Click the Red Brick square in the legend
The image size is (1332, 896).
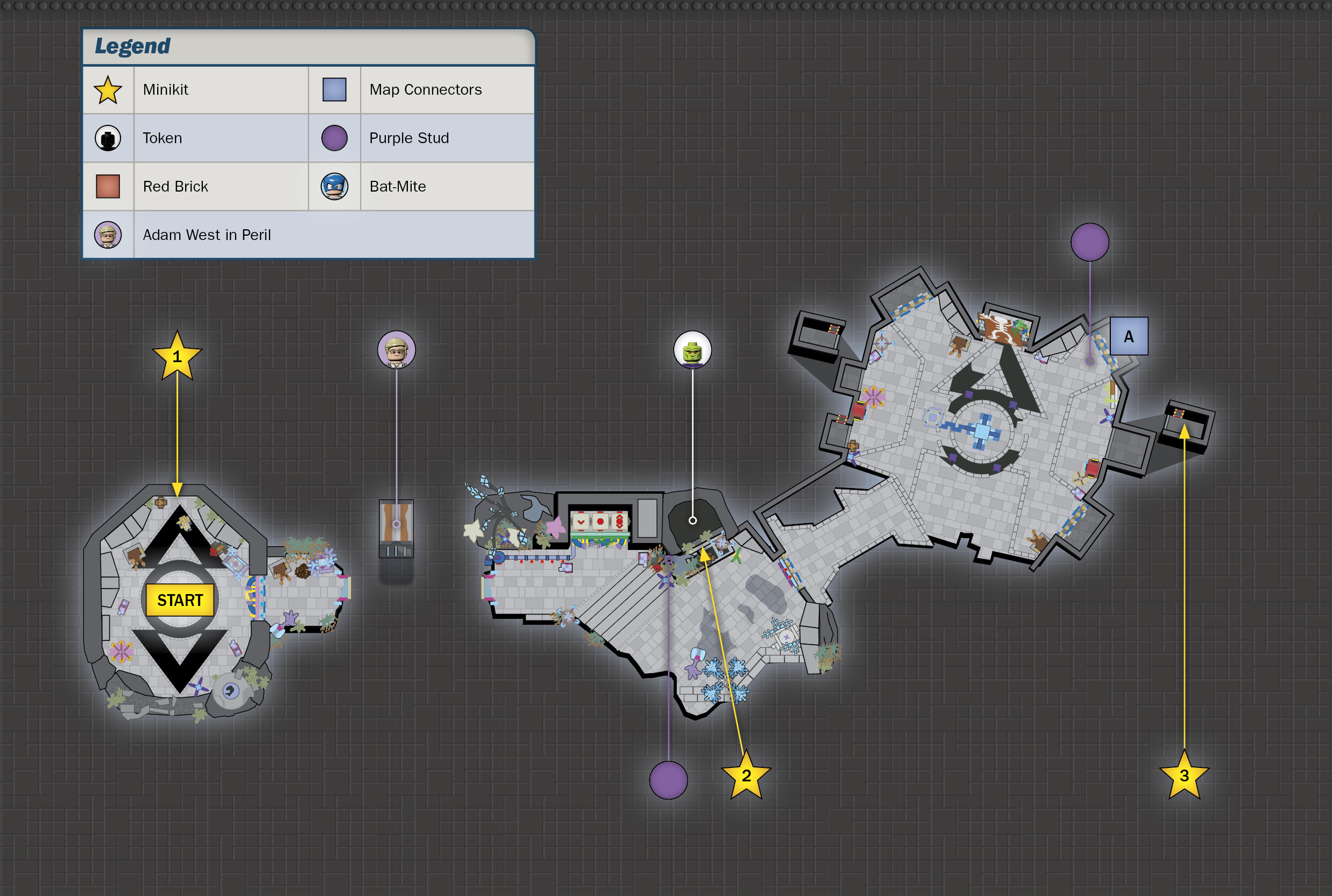point(108,186)
